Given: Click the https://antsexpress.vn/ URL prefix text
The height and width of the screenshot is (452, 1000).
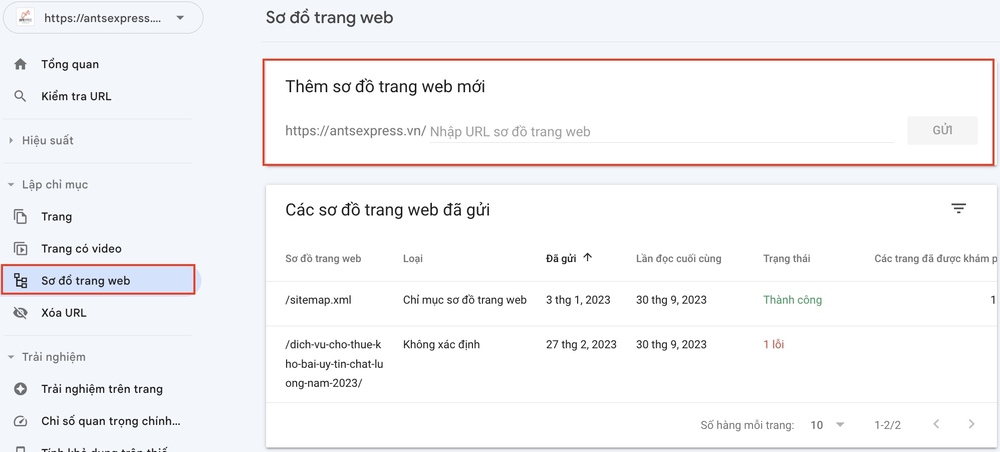Looking at the screenshot, I should [356, 131].
